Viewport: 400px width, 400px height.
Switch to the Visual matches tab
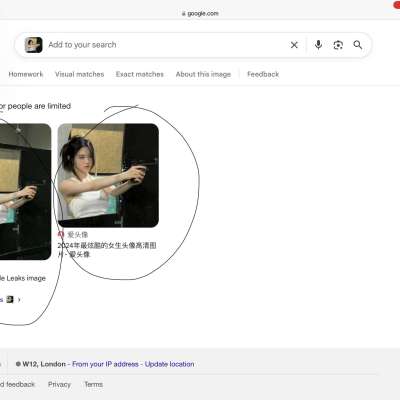79,74
